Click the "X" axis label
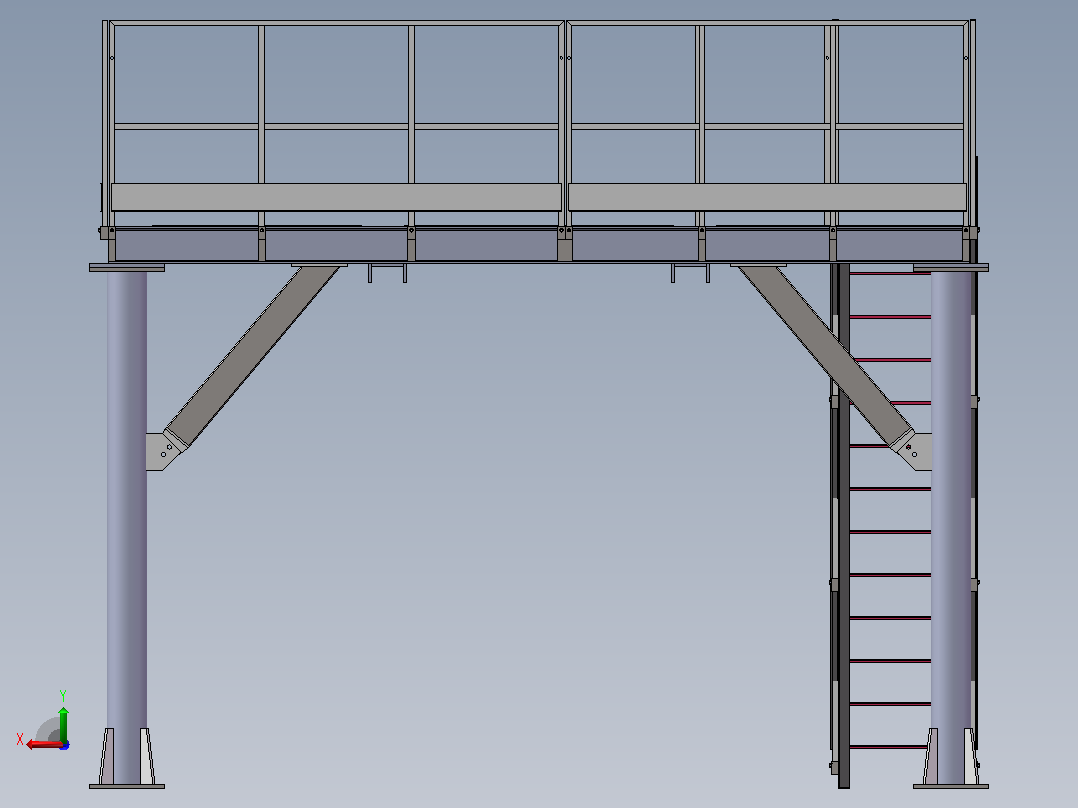Image resolution: width=1078 pixels, height=808 pixels. click(20, 739)
